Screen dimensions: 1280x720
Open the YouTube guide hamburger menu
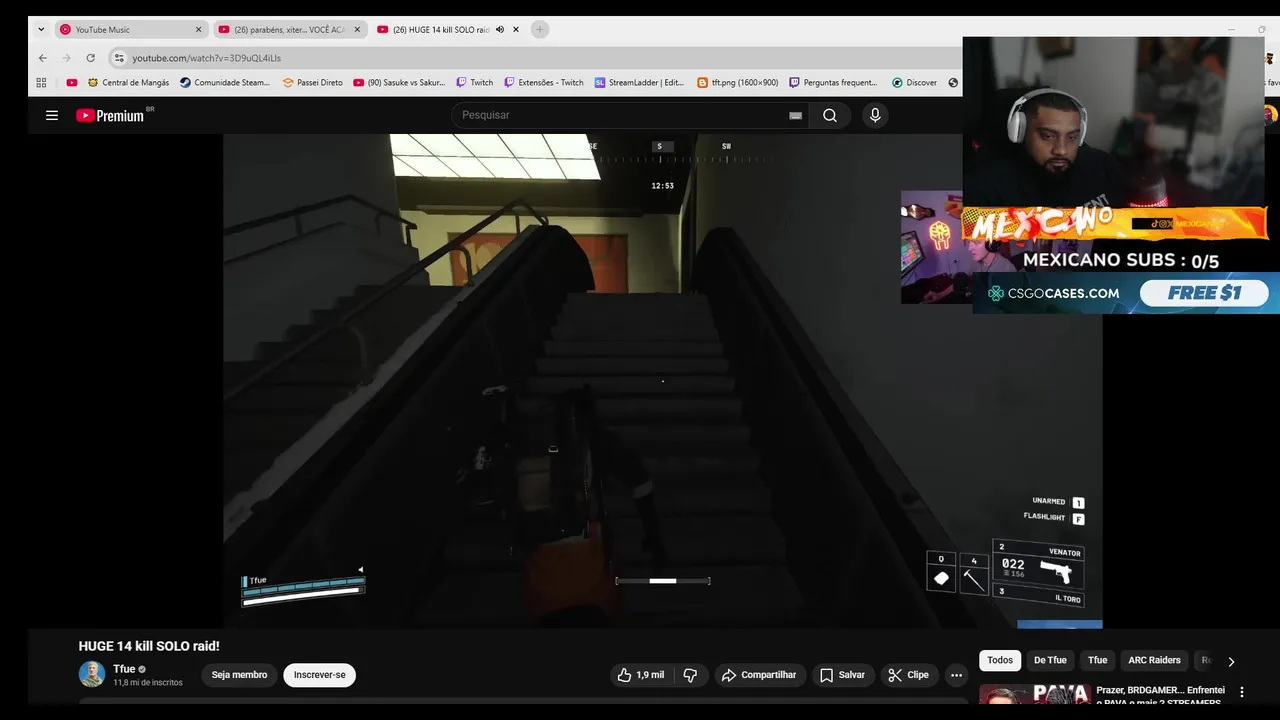(52, 115)
